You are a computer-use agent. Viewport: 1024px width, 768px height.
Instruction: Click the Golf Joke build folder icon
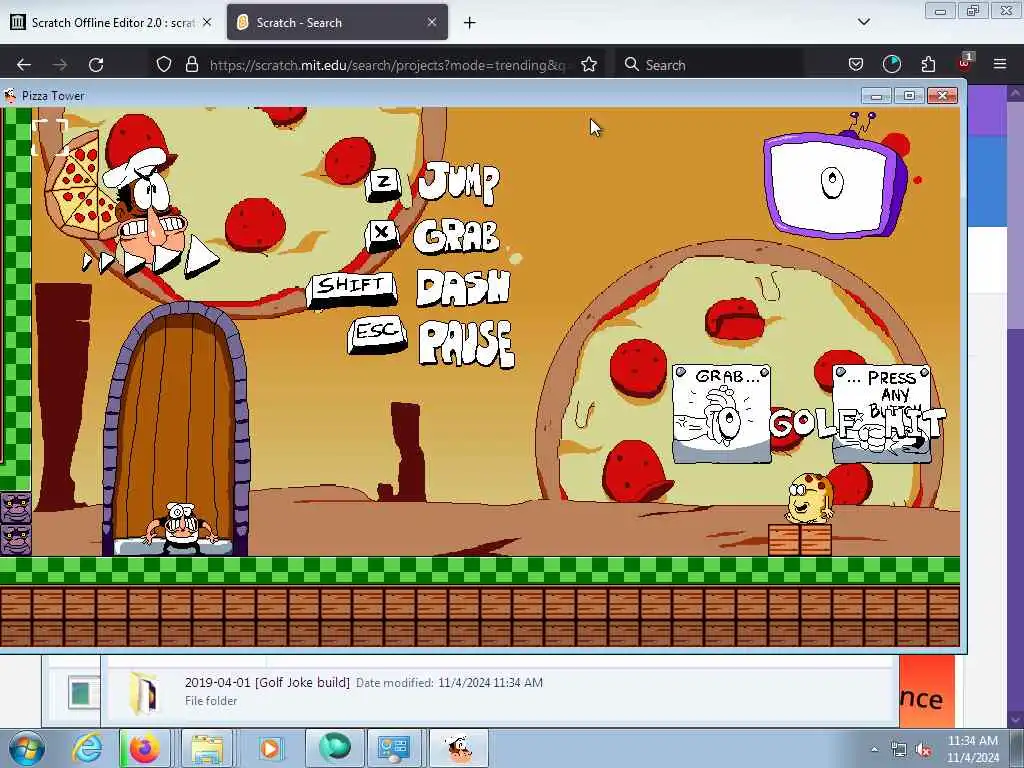pos(144,692)
